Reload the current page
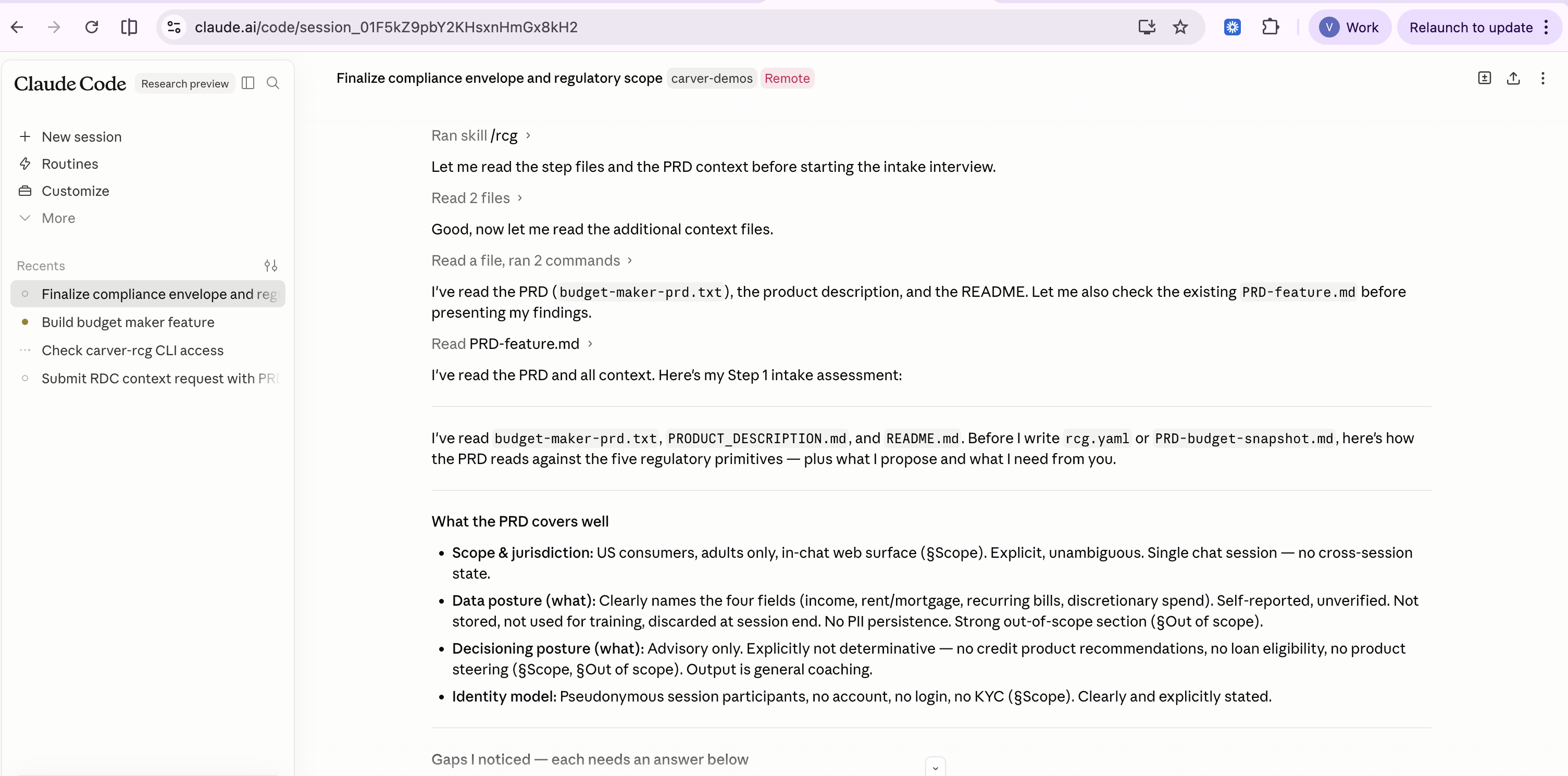 (91, 28)
